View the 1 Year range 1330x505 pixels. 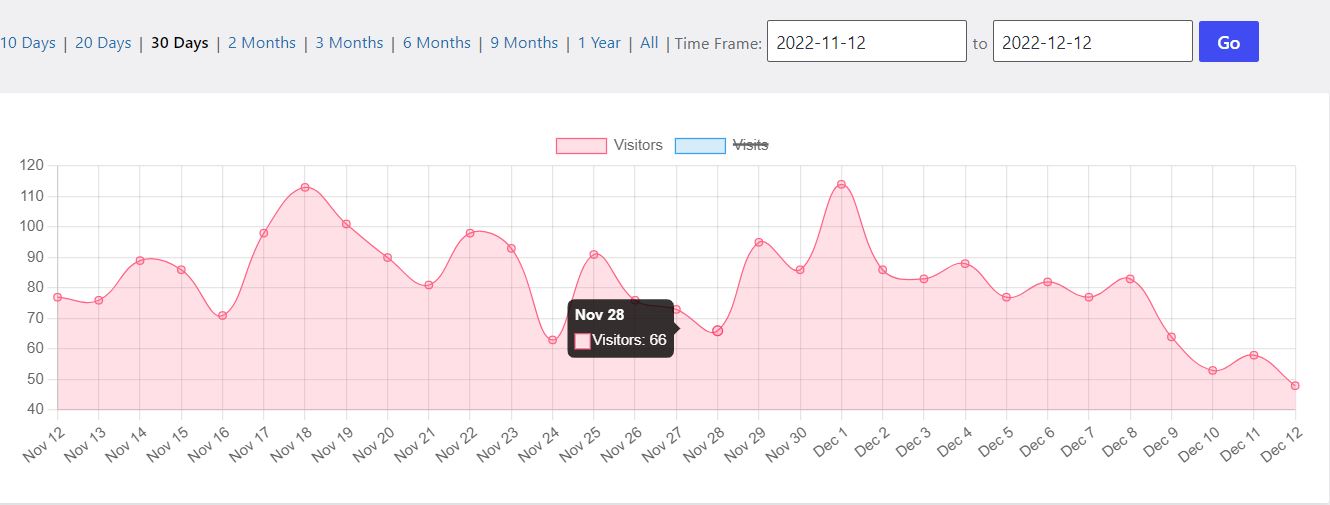click(x=599, y=43)
